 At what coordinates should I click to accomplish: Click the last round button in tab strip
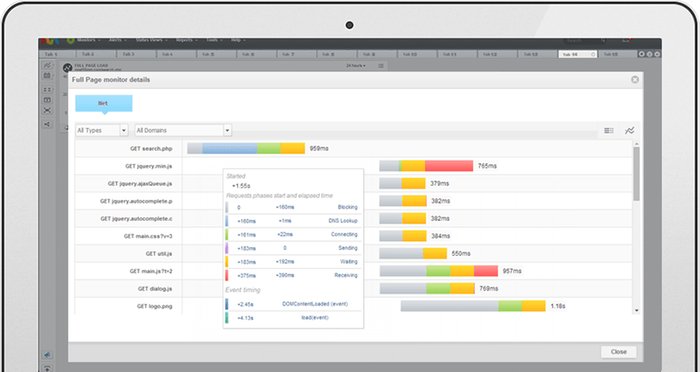(x=657, y=54)
